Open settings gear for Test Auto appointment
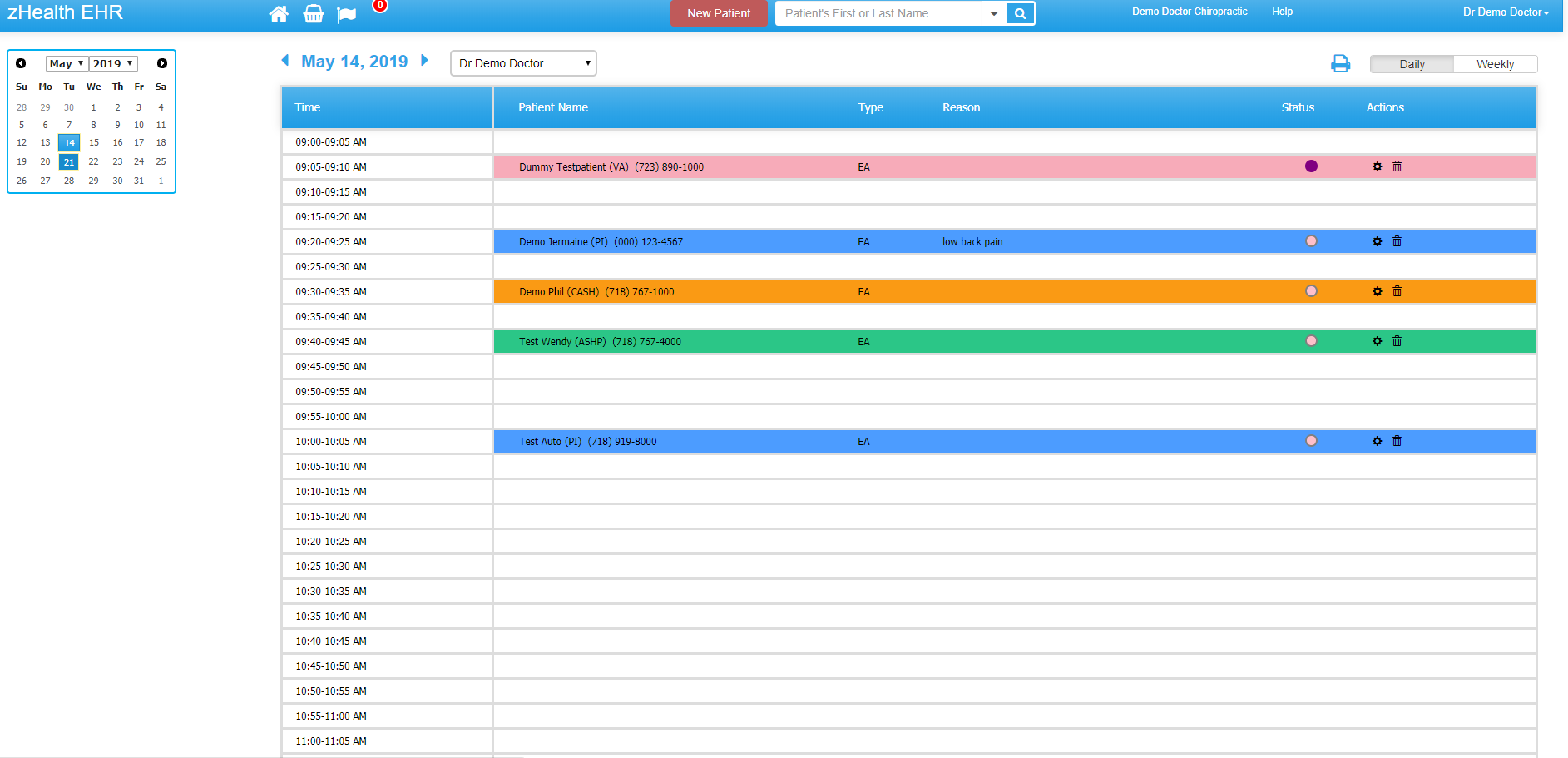1568x758 pixels. click(x=1378, y=441)
